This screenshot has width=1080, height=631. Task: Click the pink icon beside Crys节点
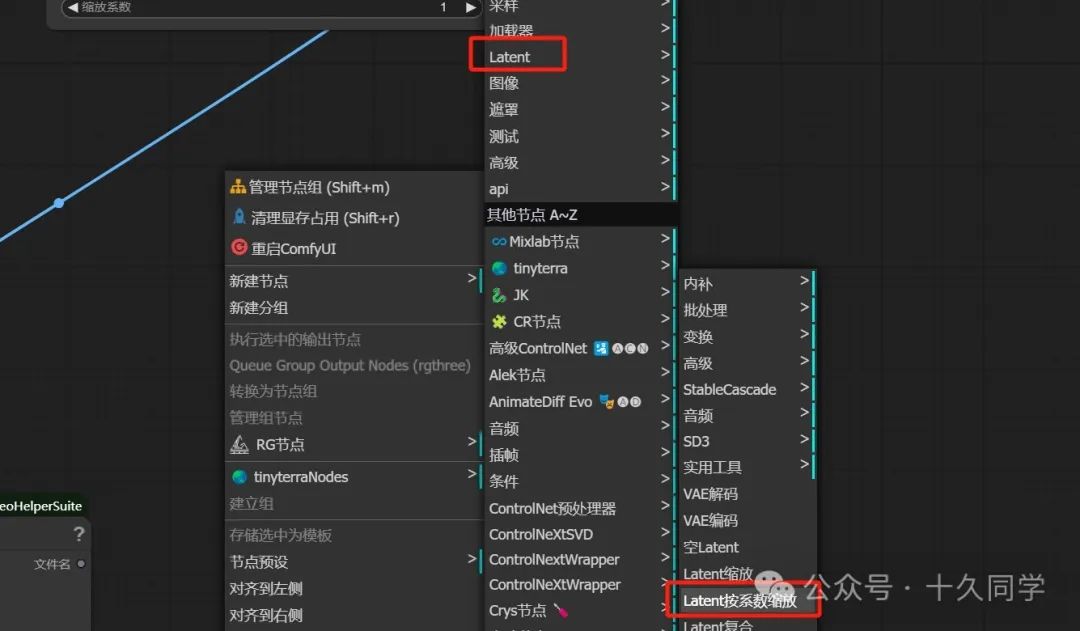pyautogui.click(x=561, y=610)
